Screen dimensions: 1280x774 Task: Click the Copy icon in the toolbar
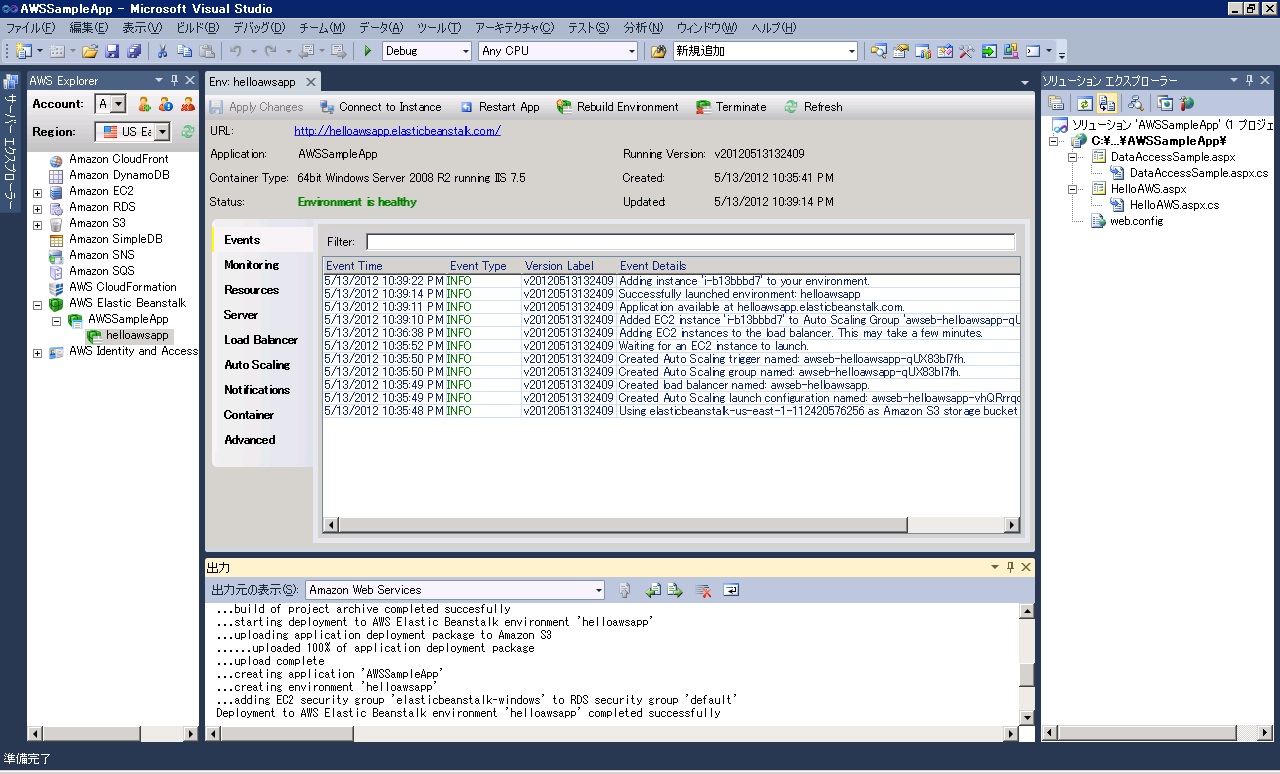185,51
